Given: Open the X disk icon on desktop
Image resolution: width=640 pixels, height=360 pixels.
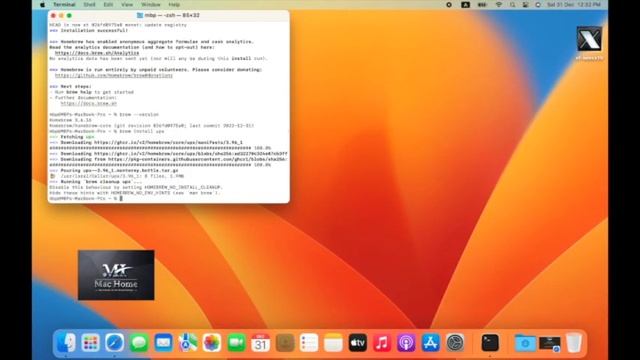Looking at the screenshot, I should click(589, 39).
